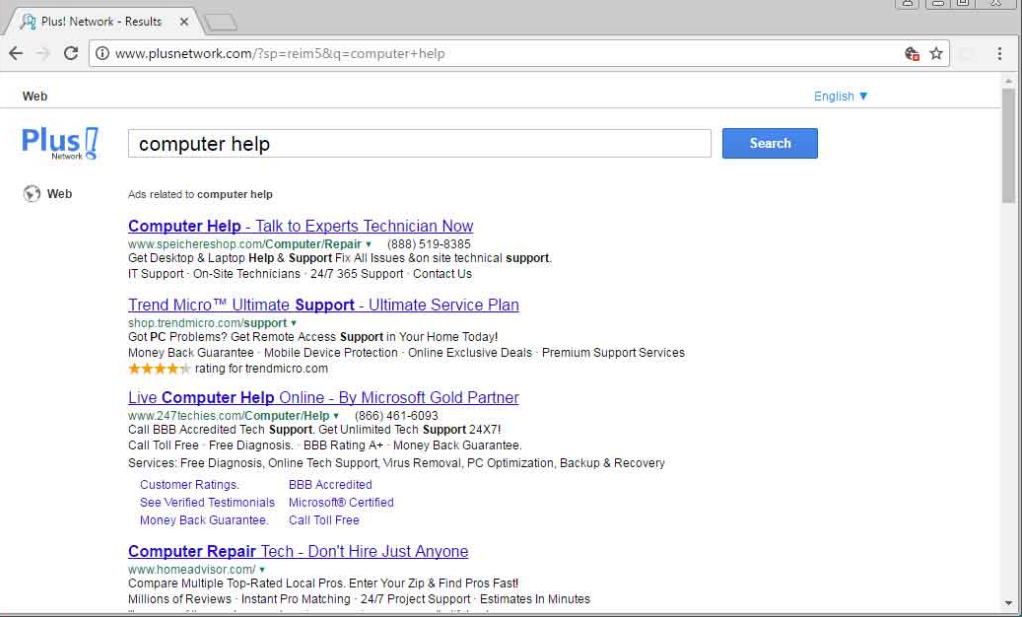Click the BBB Accredited sitelink
Screen dimensions: 1022x617
pyautogui.click(x=330, y=485)
